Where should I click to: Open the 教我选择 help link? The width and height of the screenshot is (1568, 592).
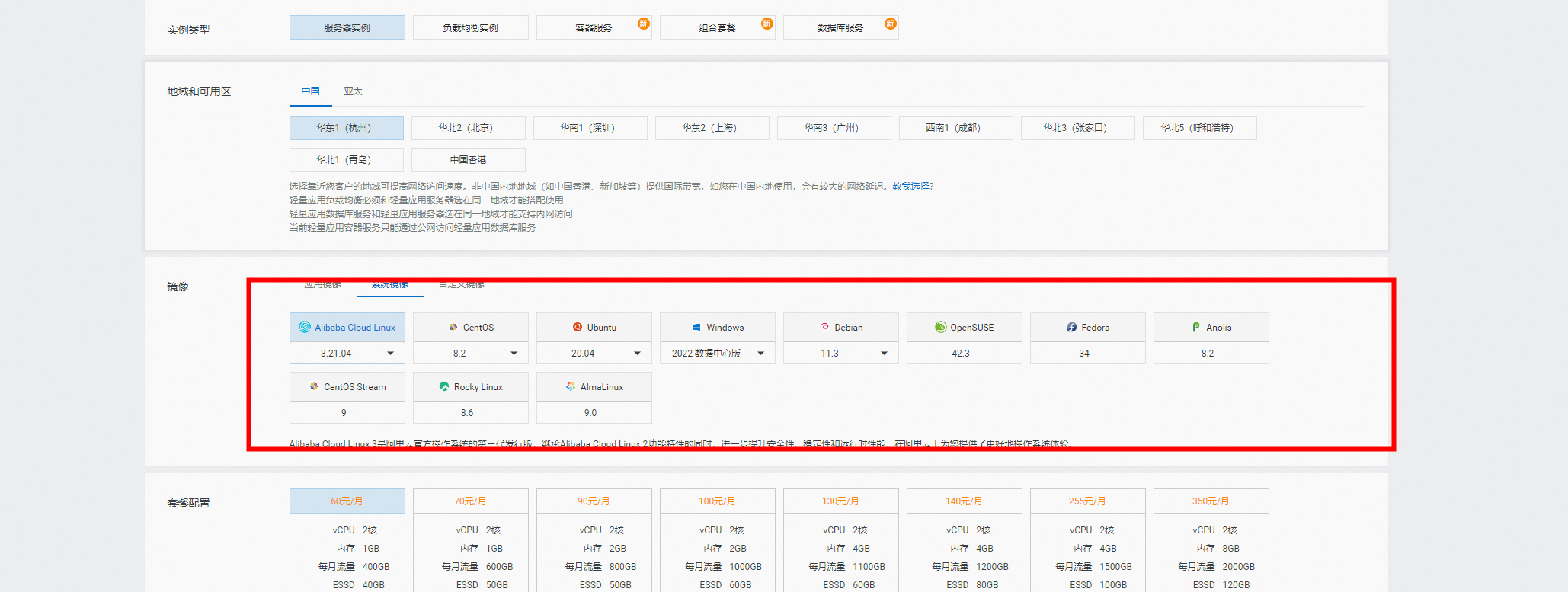pyautogui.click(x=910, y=187)
